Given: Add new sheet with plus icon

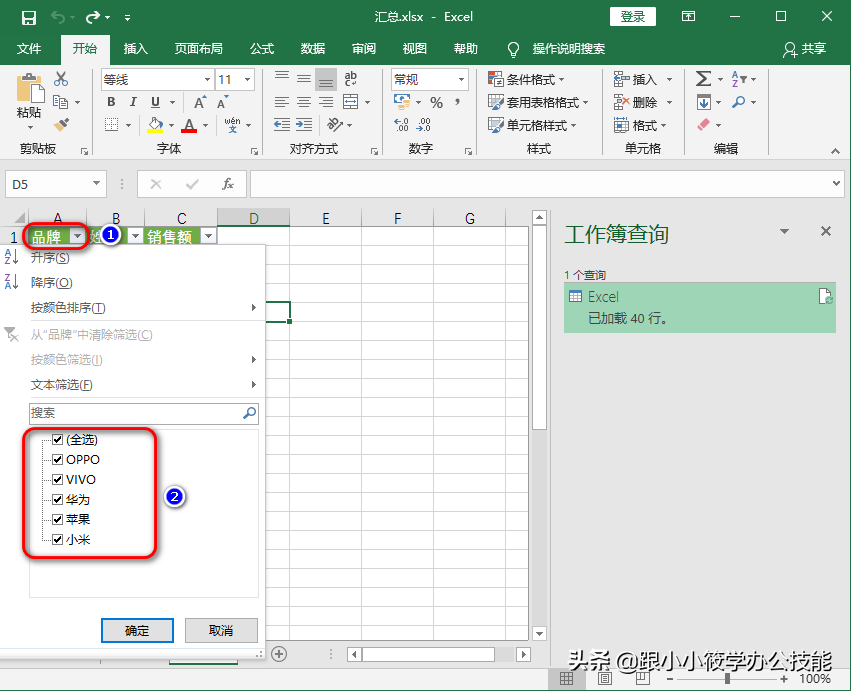Looking at the screenshot, I should (279, 653).
